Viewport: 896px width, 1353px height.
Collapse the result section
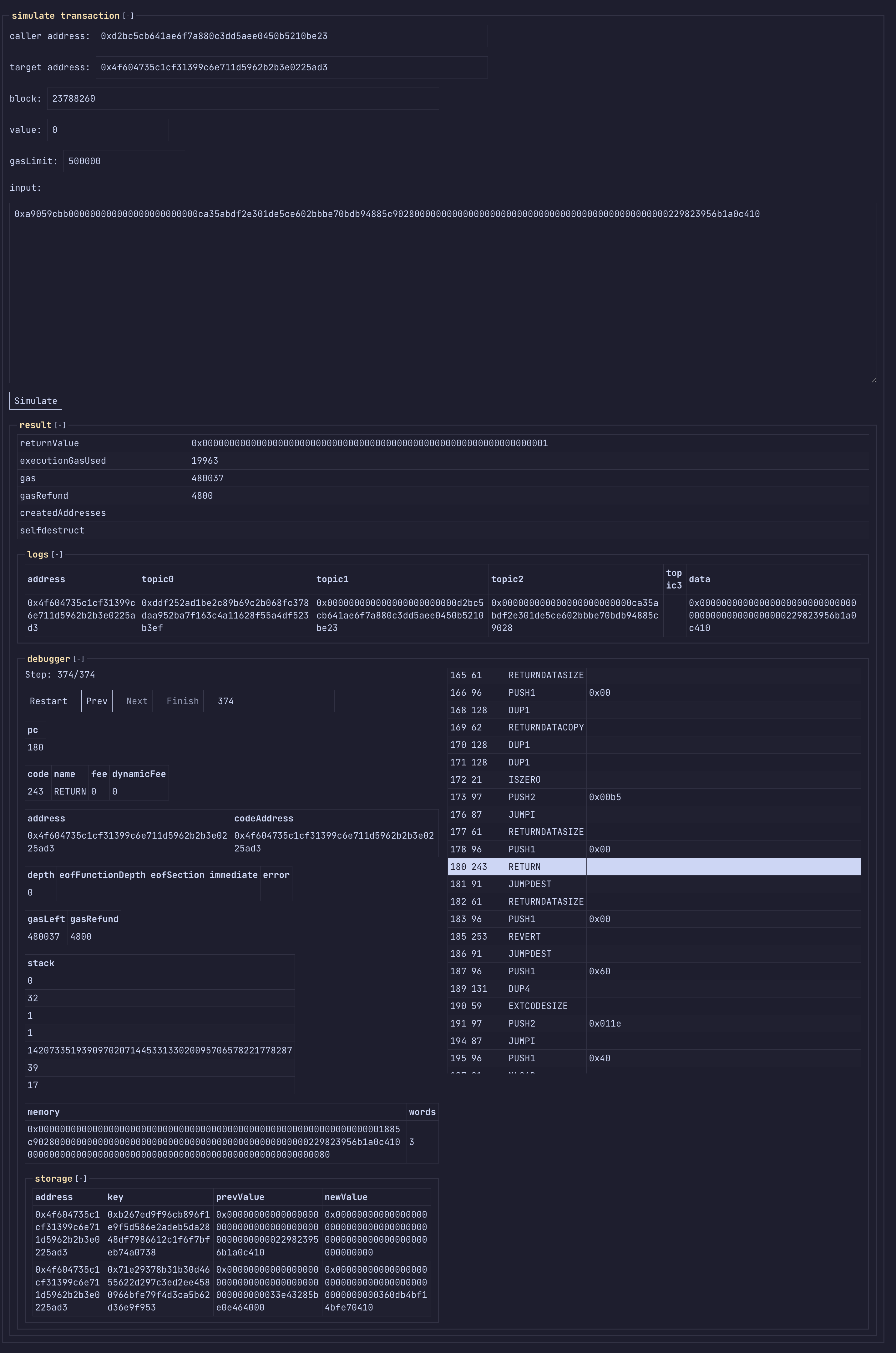pos(60,425)
